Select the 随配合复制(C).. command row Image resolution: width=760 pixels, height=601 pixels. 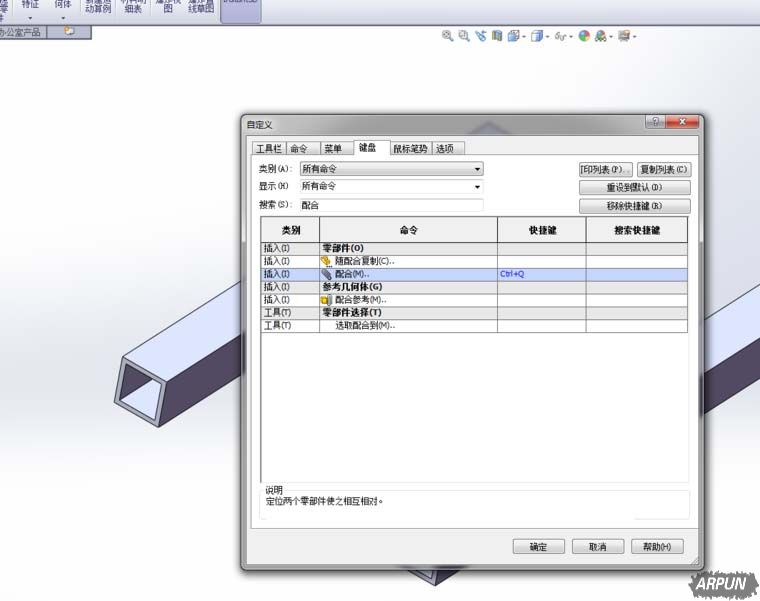(474, 261)
